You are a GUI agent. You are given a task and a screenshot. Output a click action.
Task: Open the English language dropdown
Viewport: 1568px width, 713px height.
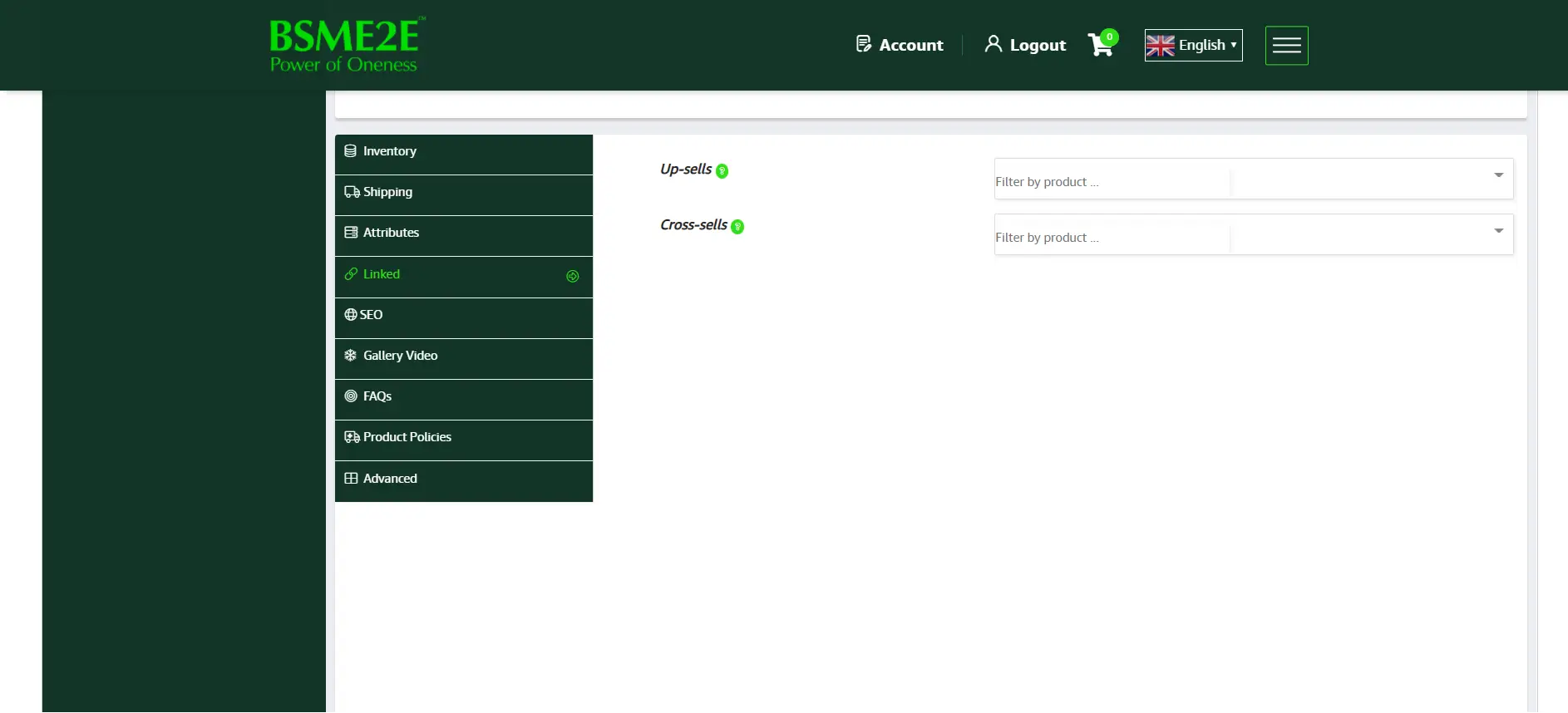point(1193,45)
